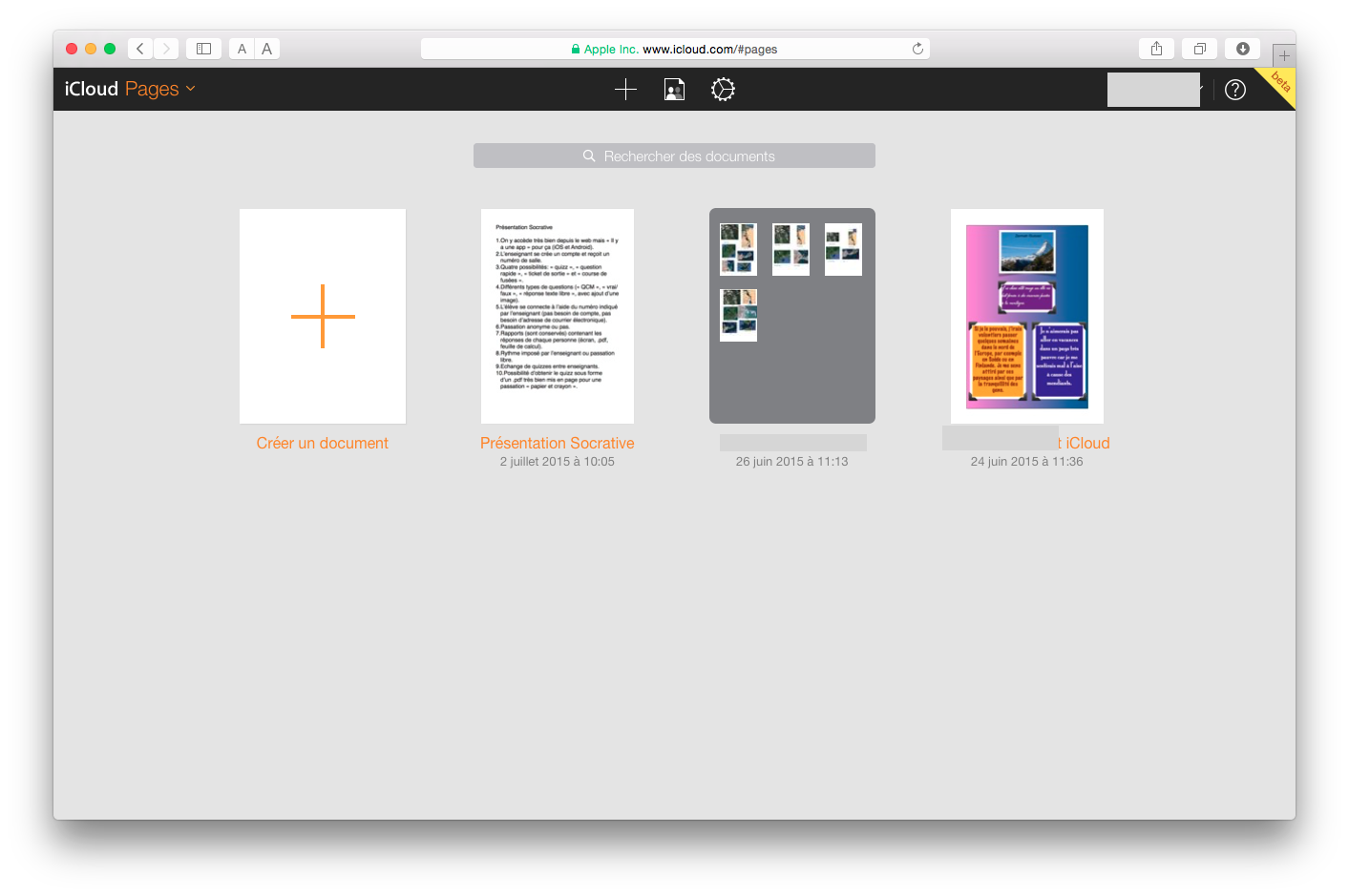Toggle Safari sidebar visibility
The width and height of the screenshot is (1349, 896).
203,49
